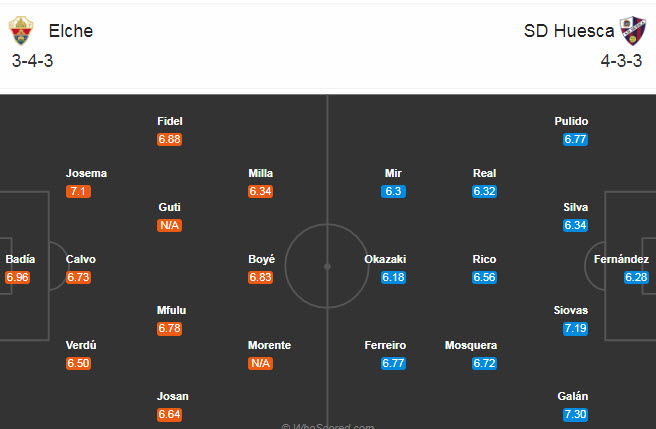Click Morente's N/A rating badge
The width and height of the screenshot is (656, 429).
261,363
